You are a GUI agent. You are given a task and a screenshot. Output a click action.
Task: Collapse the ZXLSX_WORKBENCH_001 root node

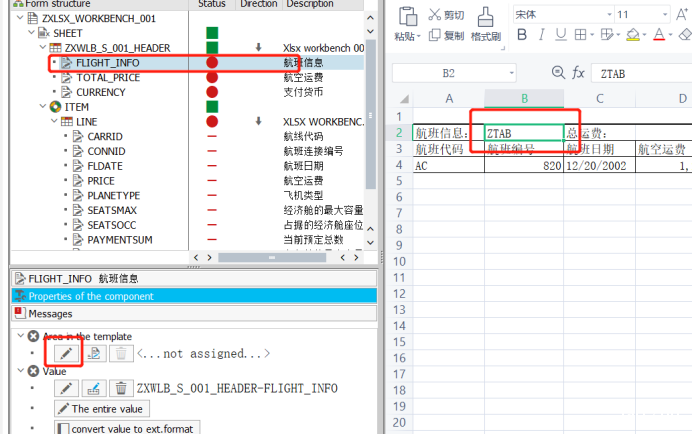[20, 18]
